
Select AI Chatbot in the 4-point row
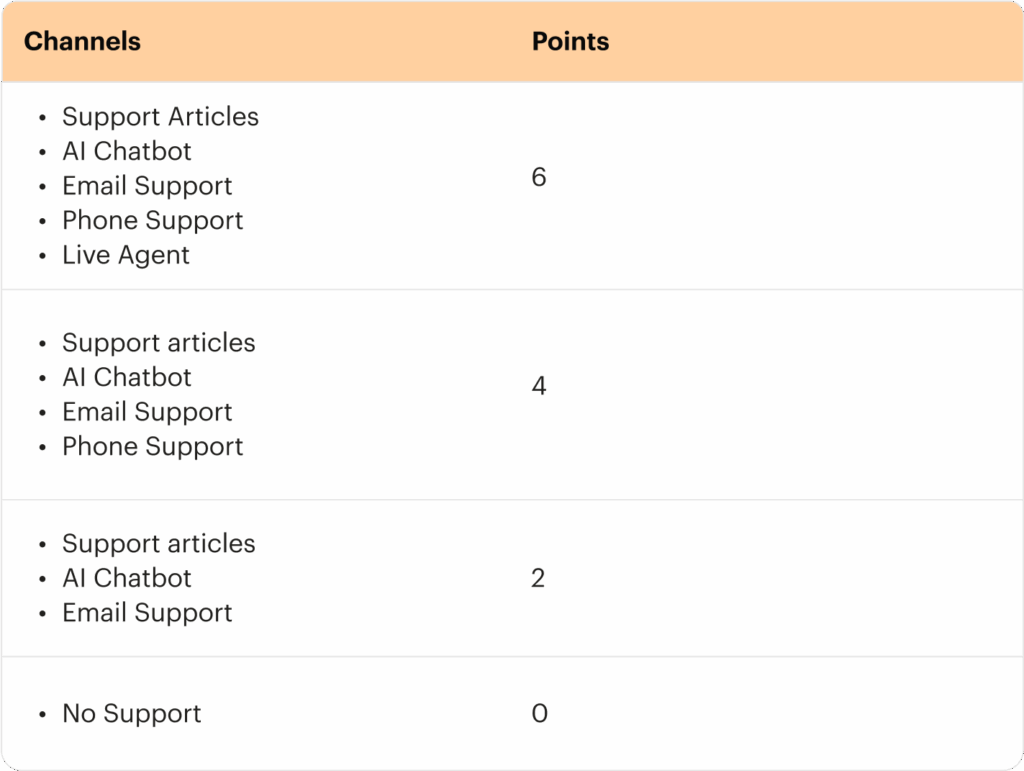coord(127,377)
